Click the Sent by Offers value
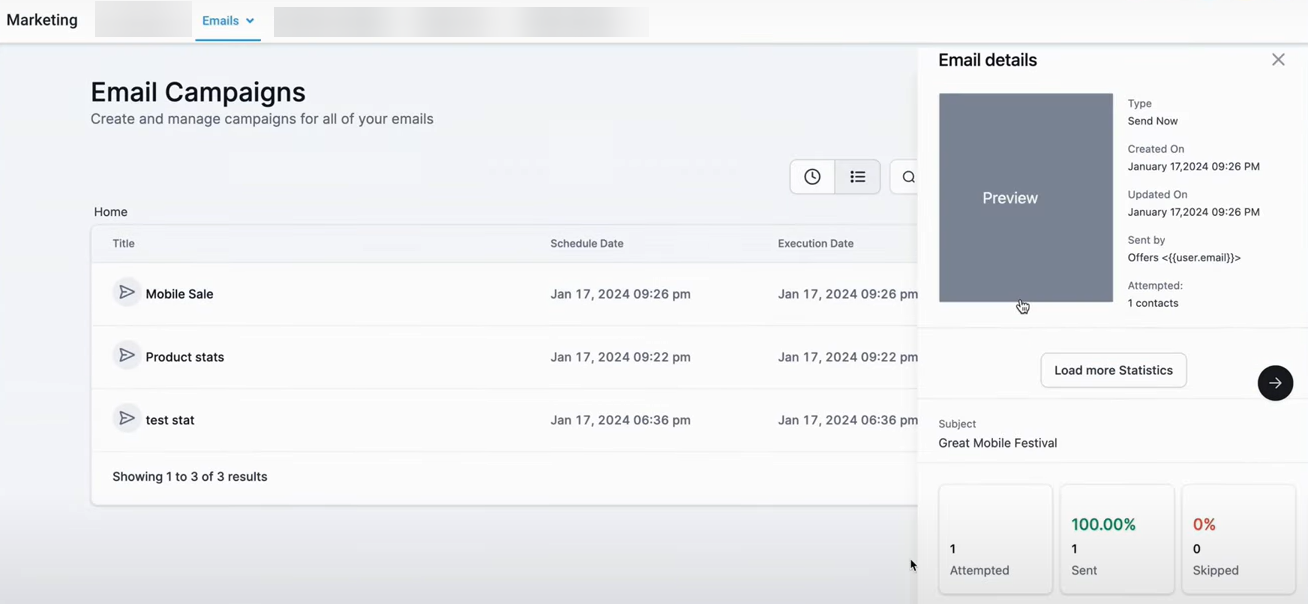This screenshot has width=1308, height=604. [1184, 258]
